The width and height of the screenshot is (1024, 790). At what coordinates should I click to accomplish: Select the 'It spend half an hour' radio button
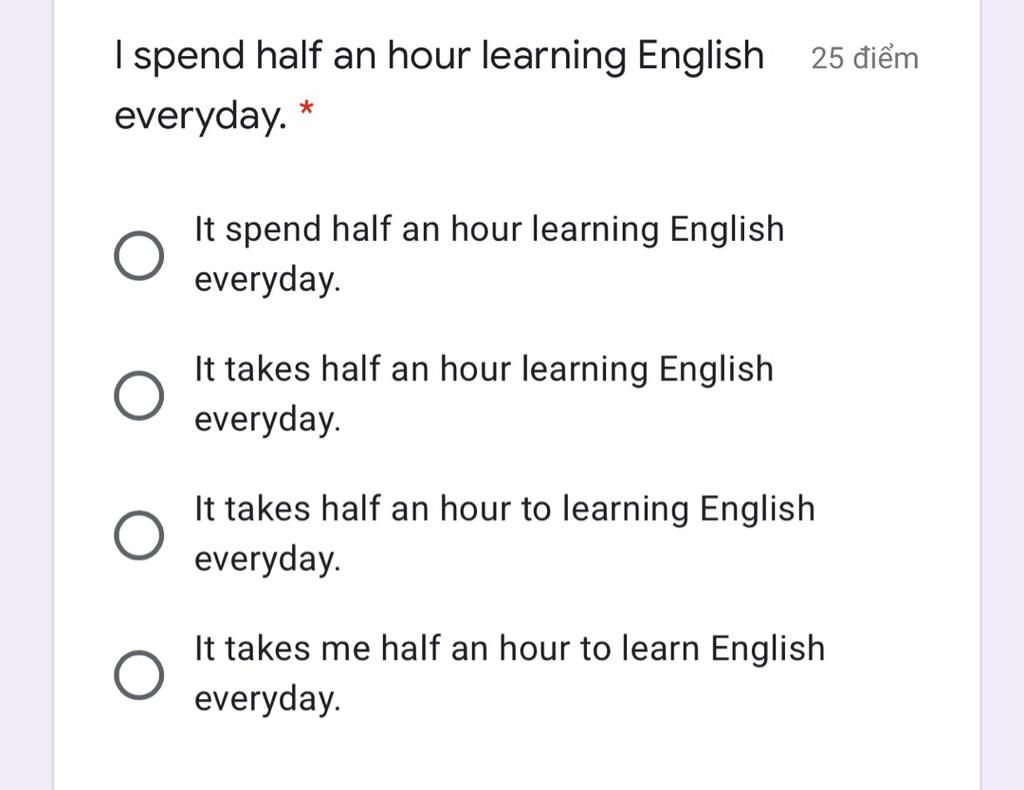[x=138, y=256]
